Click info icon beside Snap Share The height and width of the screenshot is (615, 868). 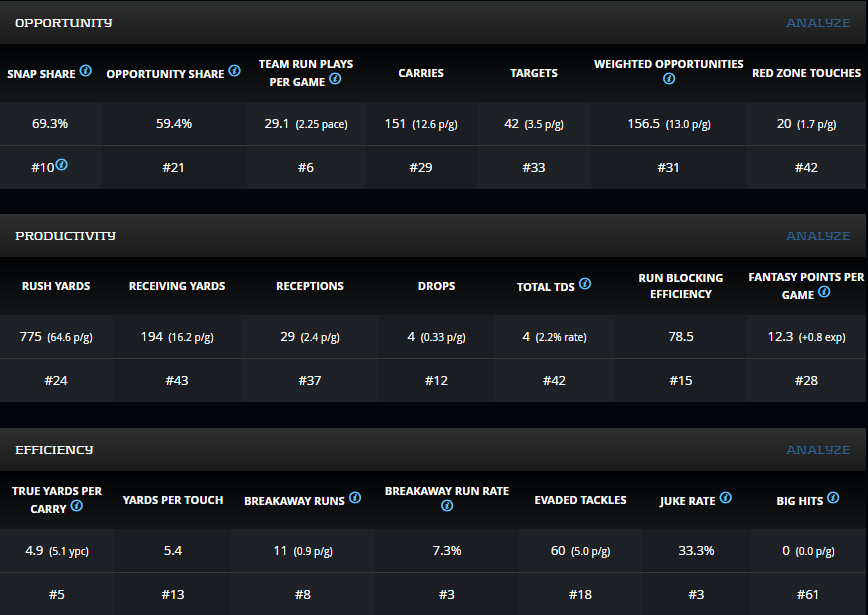coord(86,72)
